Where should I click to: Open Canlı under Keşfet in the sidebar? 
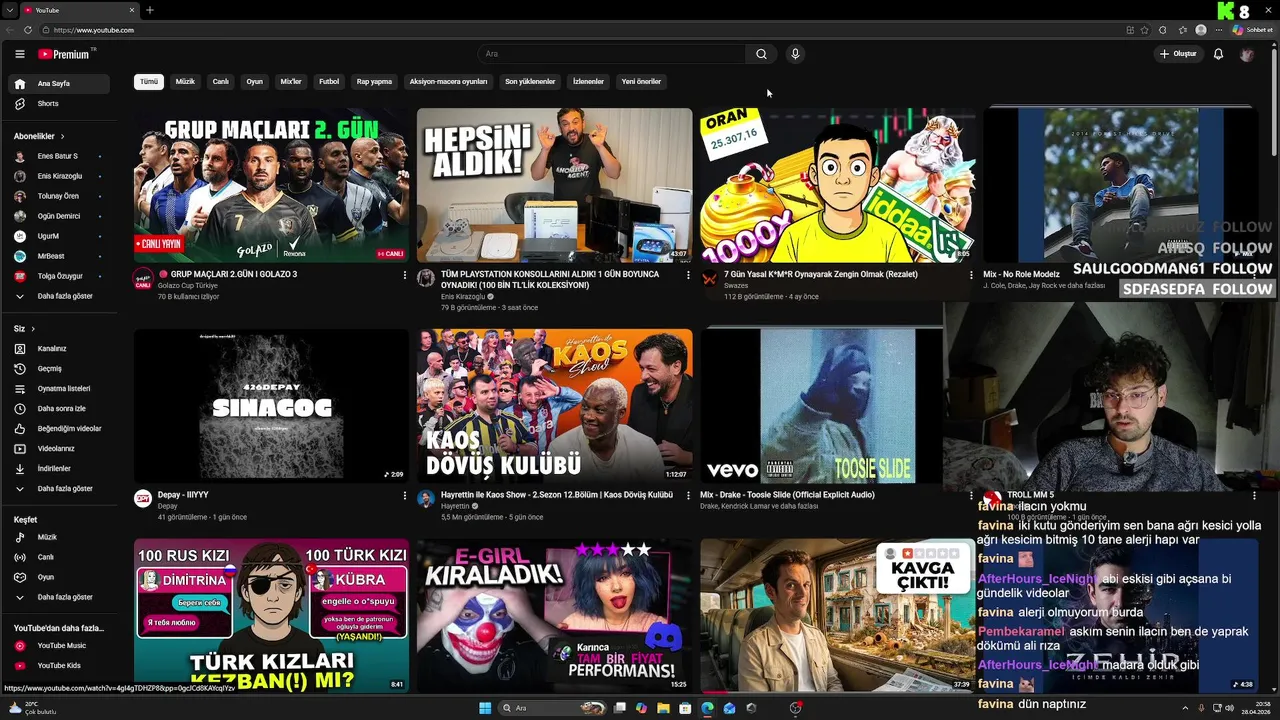(x=59, y=558)
